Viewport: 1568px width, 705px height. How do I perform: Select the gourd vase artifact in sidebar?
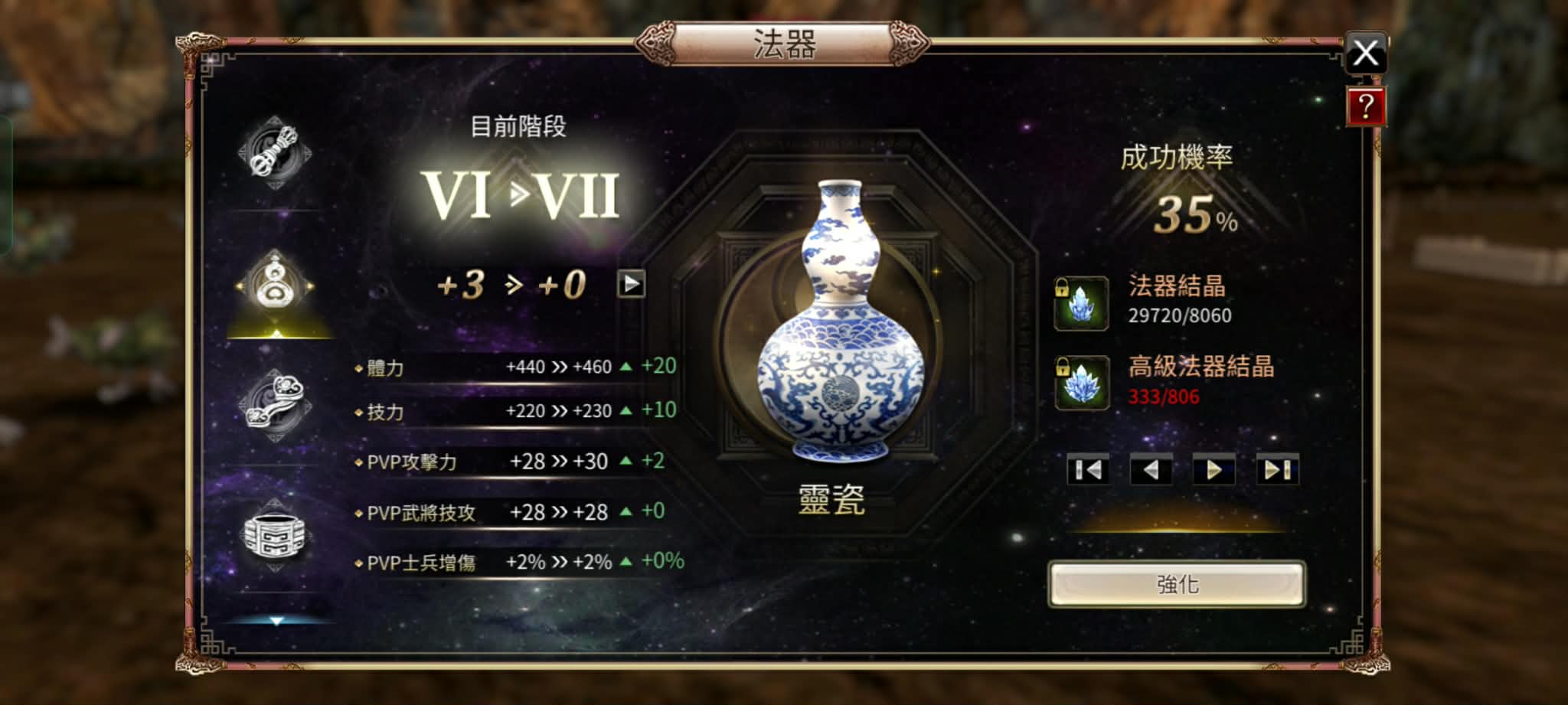tap(274, 286)
